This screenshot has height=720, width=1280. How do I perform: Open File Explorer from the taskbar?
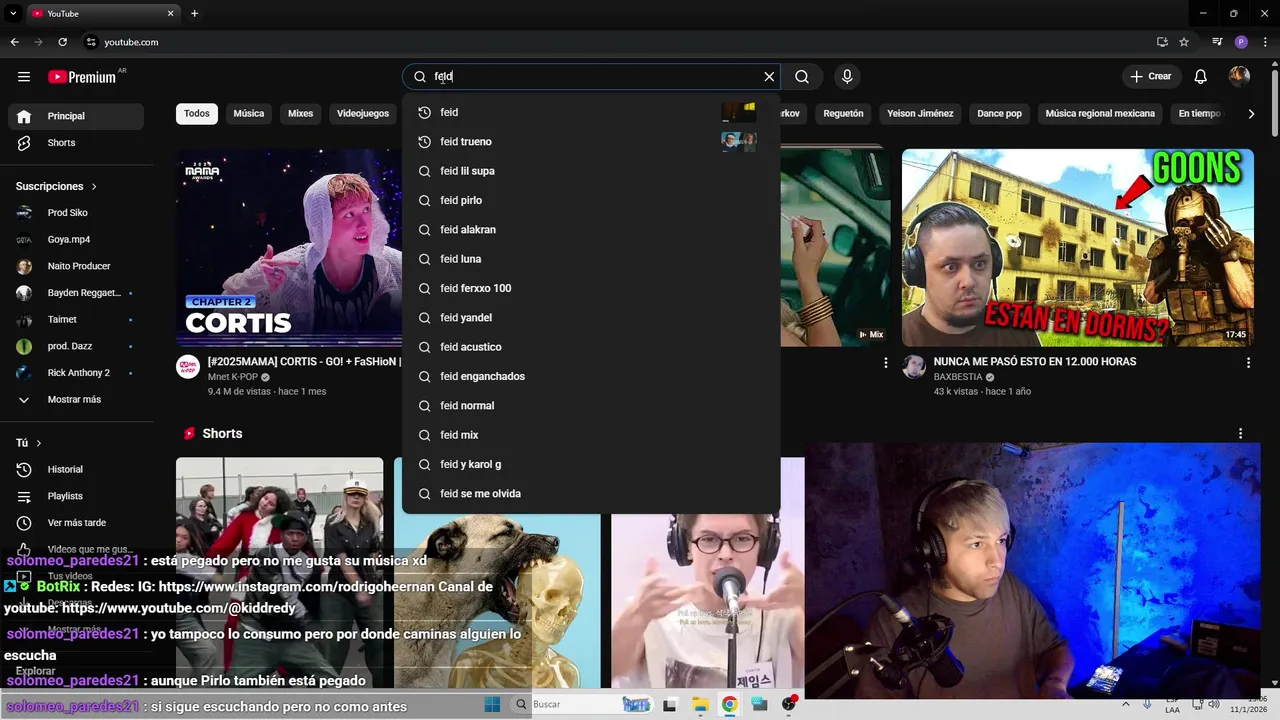pos(700,705)
